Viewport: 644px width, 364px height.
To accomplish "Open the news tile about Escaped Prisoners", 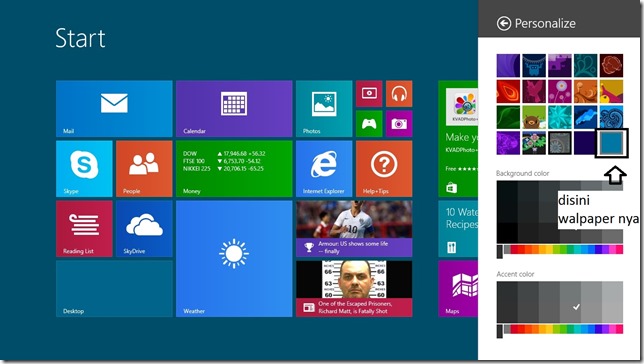I will coord(354,289).
